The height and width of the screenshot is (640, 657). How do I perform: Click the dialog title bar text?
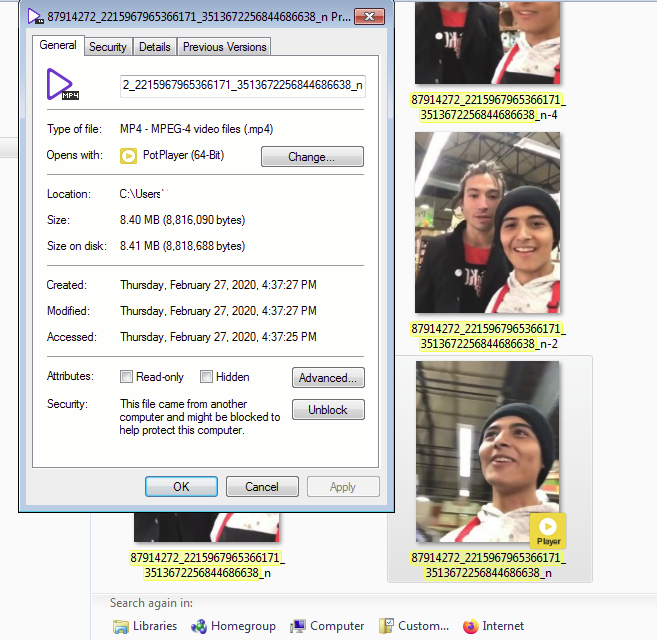click(199, 17)
